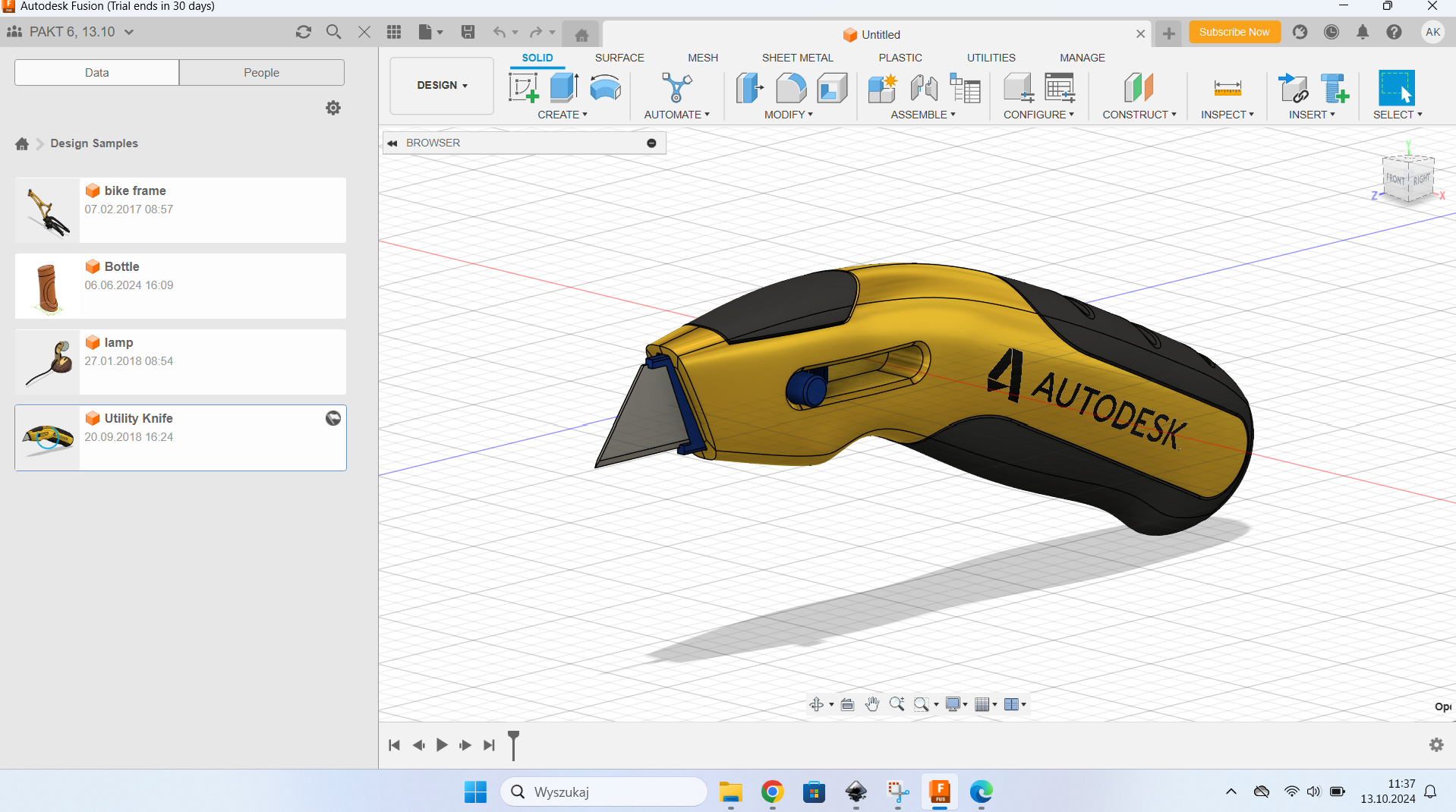Search in the data panel

(x=333, y=32)
